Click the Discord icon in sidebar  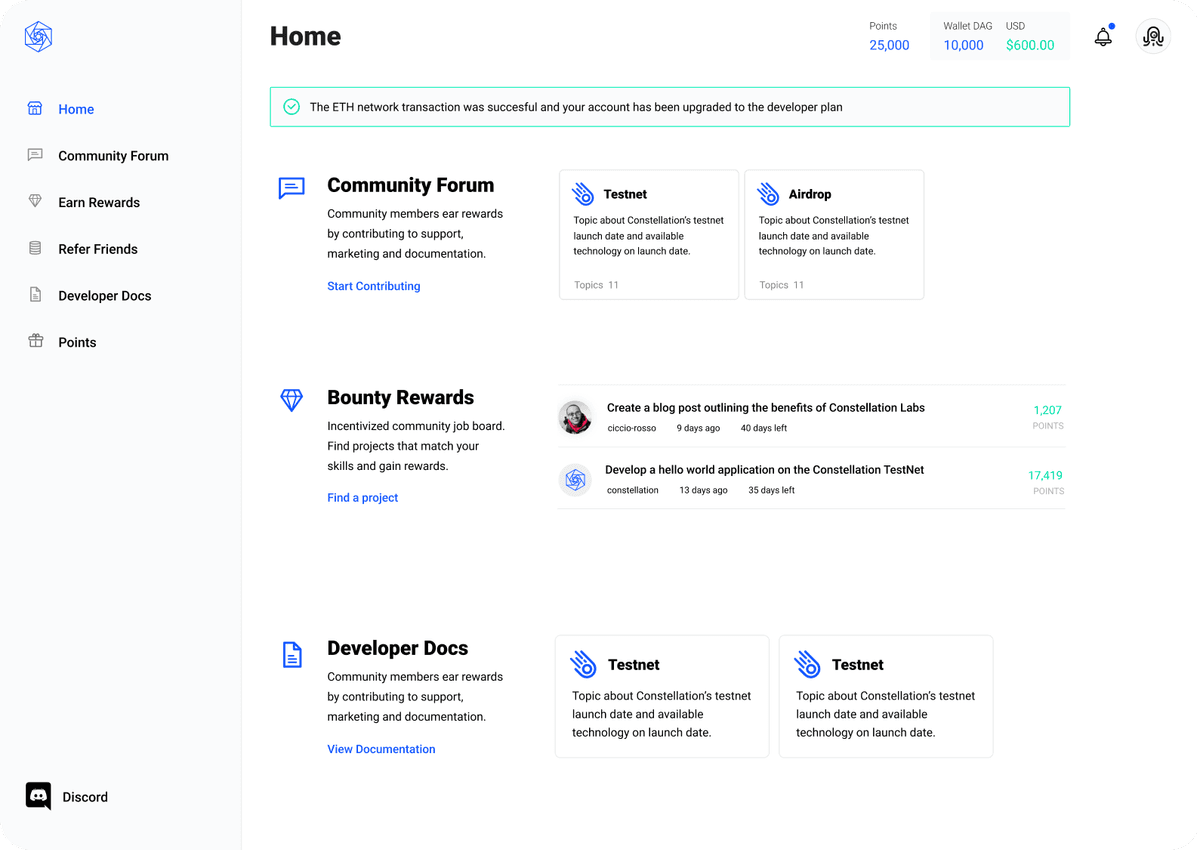click(38, 796)
